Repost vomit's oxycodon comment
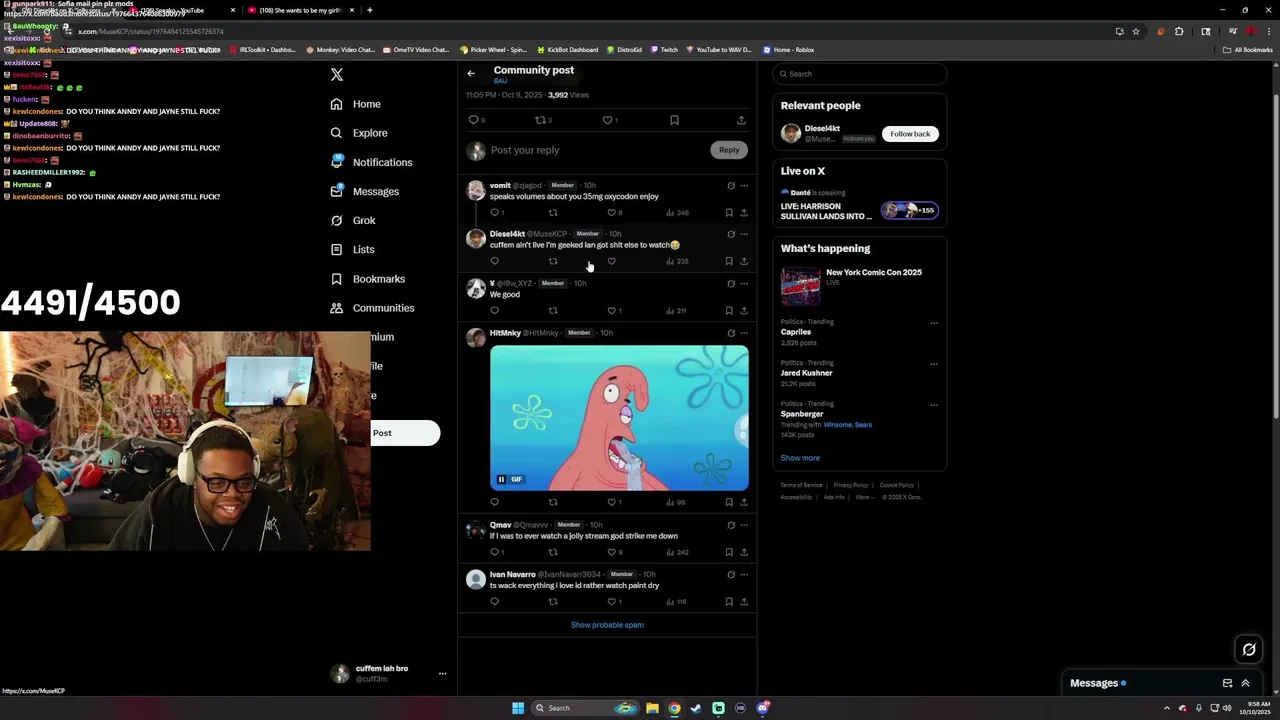1280x720 pixels. point(553,213)
